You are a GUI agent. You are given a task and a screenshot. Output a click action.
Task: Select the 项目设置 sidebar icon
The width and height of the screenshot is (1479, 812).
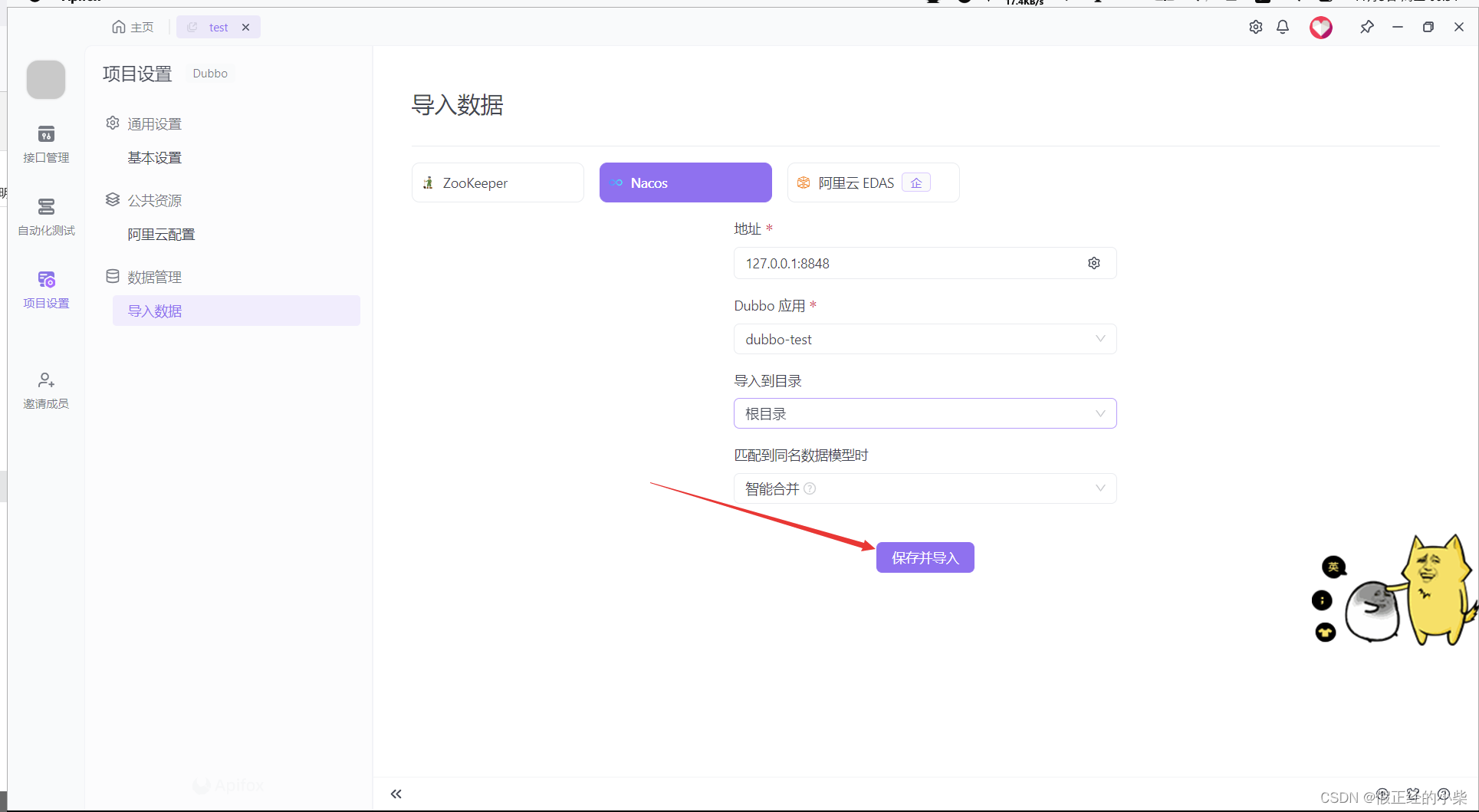click(x=46, y=290)
